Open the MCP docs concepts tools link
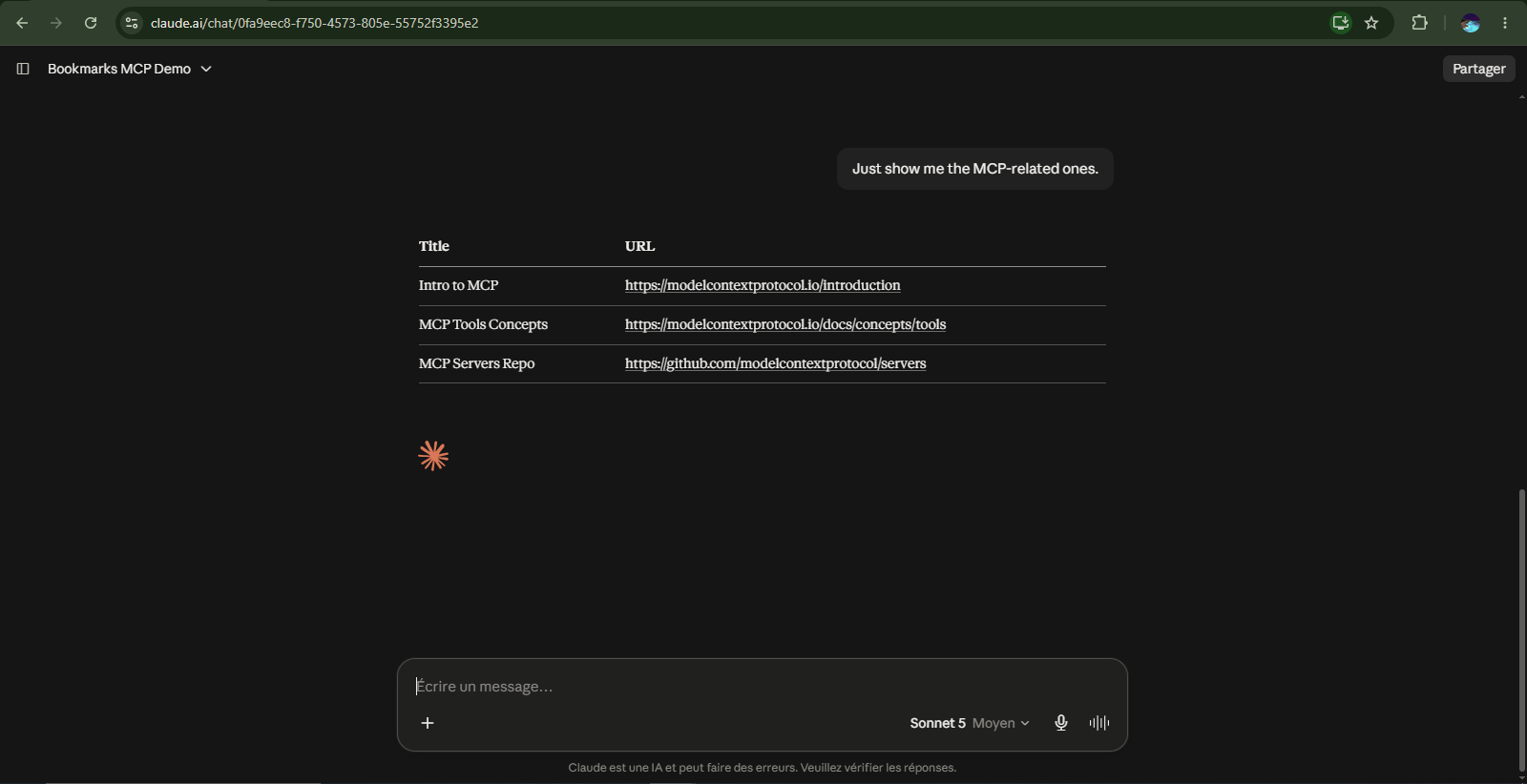 point(785,324)
